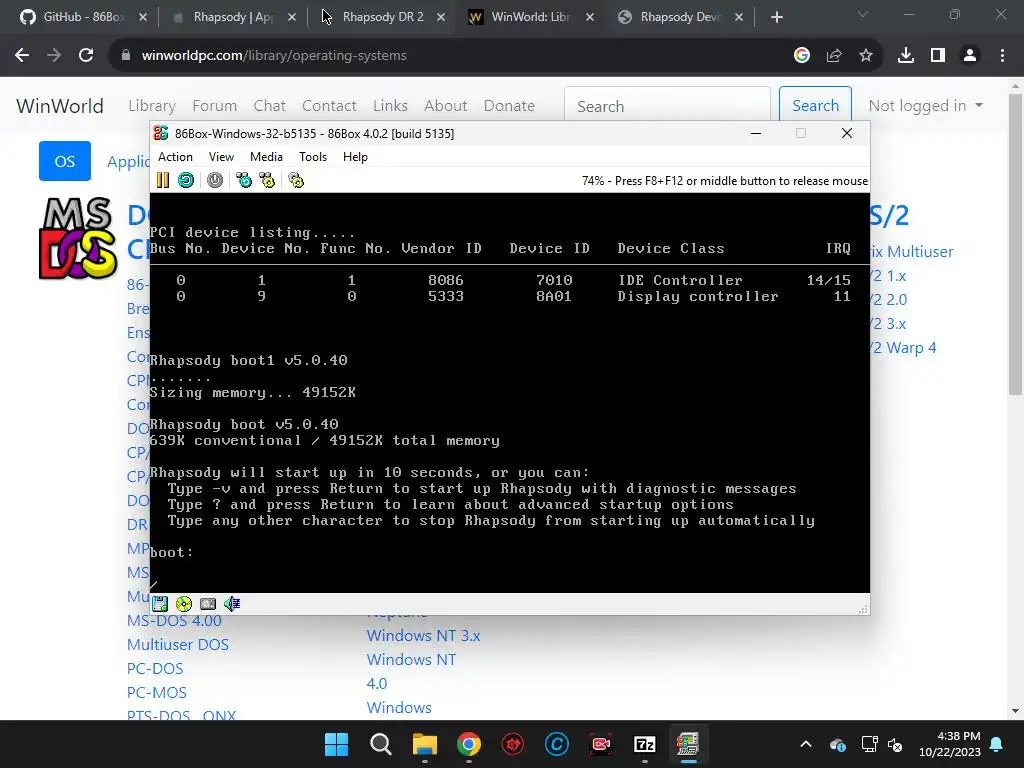
Task: Expand Not logged in dropdown
Action: 925,106
